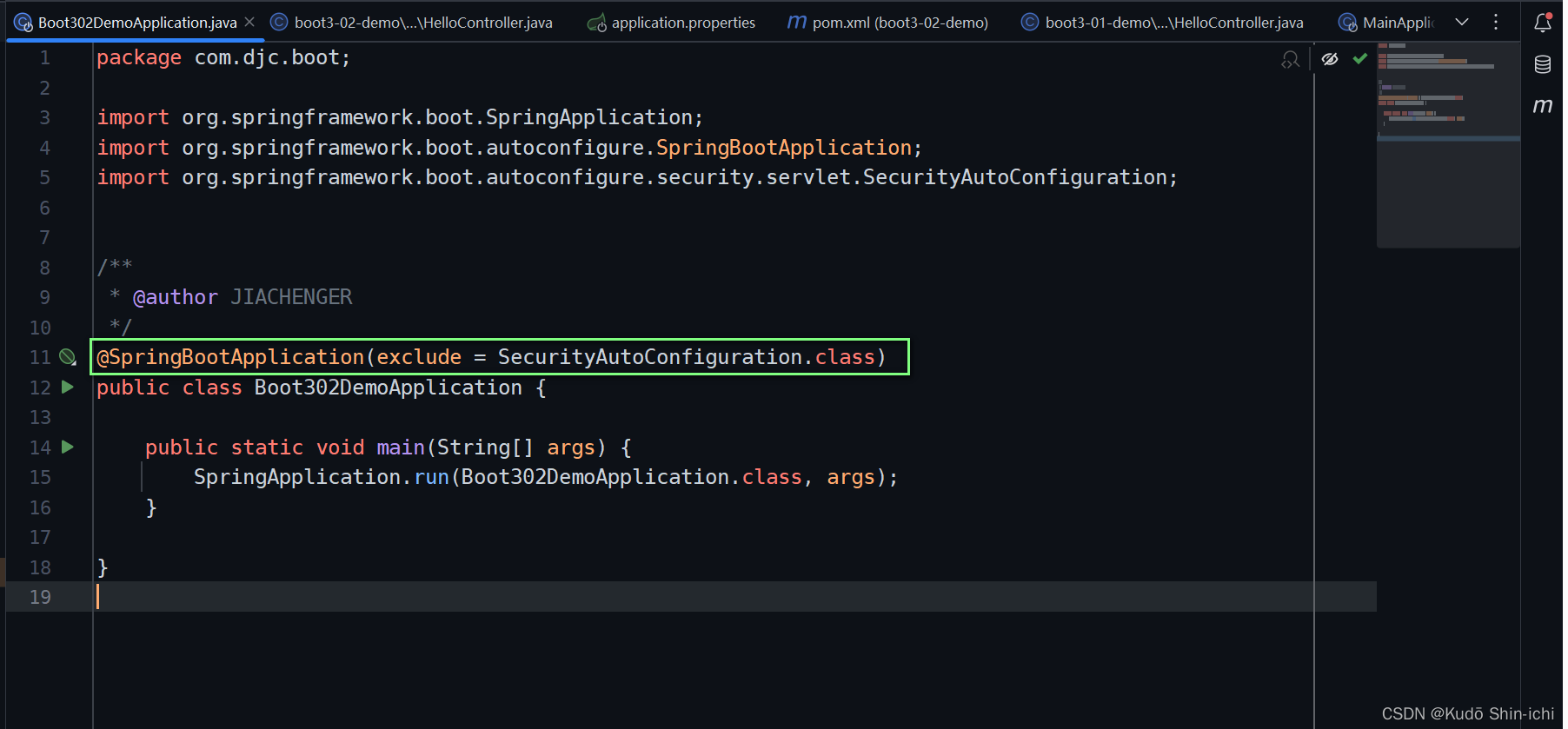Click the SpringApplication import on line 3
Screen dimensions: 1568x729
[588, 117]
